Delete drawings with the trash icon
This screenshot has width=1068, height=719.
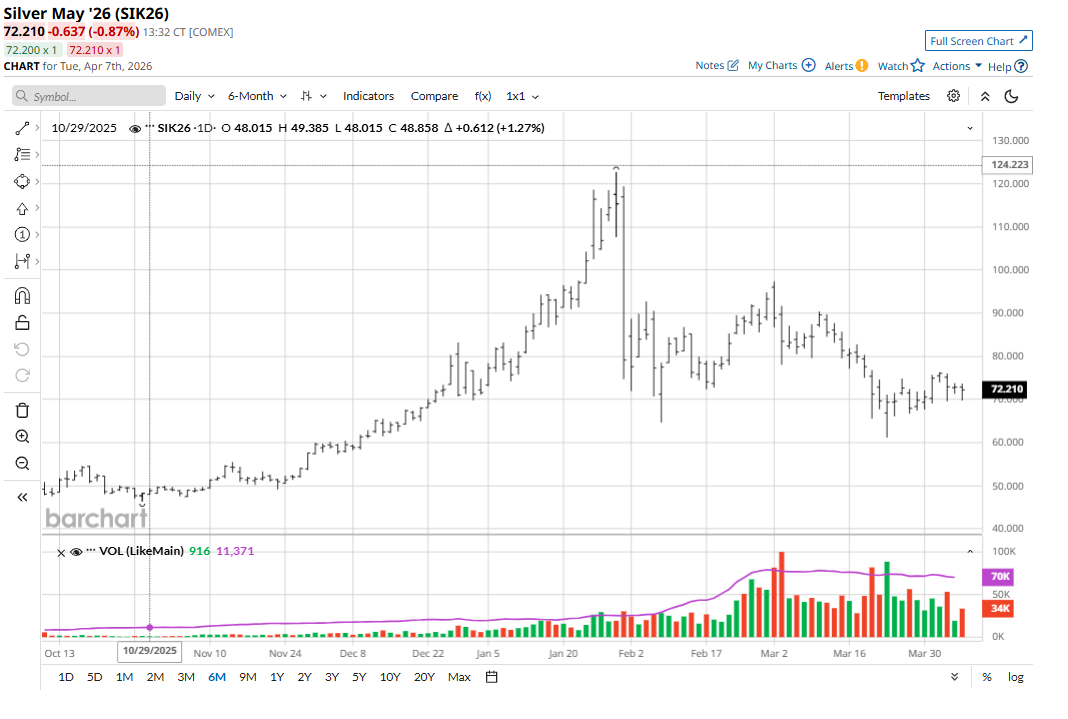(x=22, y=410)
